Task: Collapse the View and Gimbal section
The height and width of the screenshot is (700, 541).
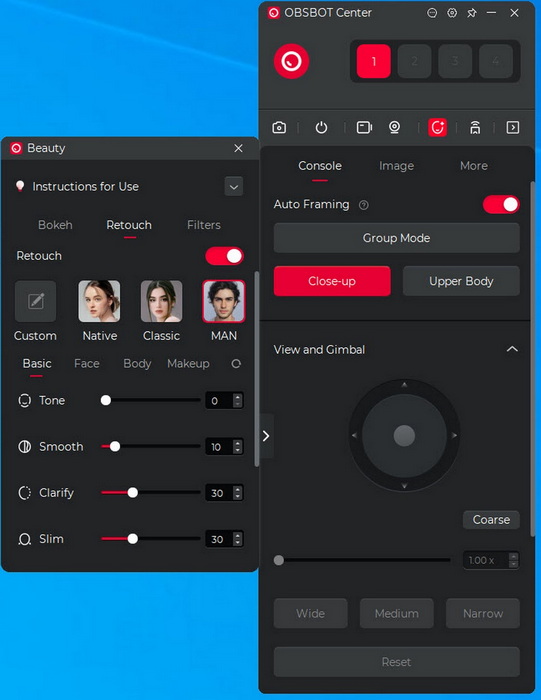Action: pyautogui.click(x=512, y=349)
